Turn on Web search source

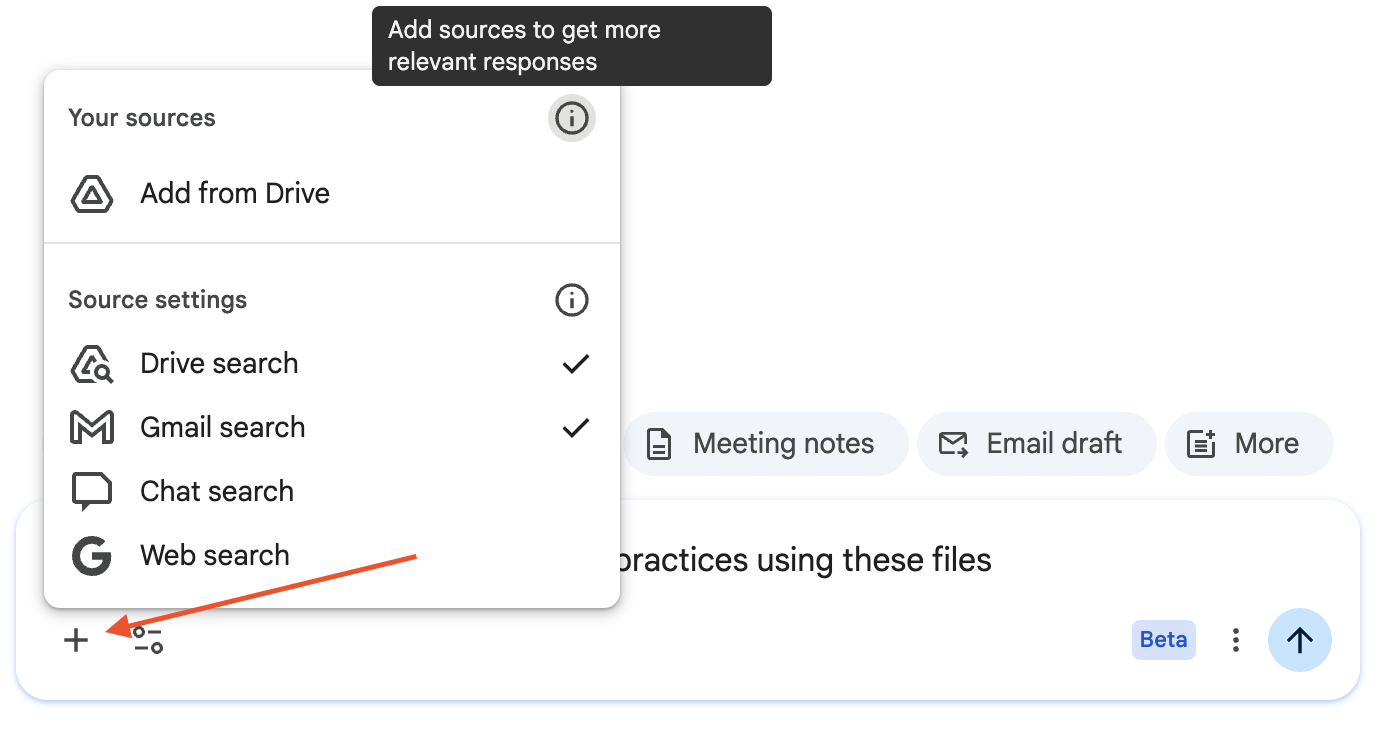point(215,556)
